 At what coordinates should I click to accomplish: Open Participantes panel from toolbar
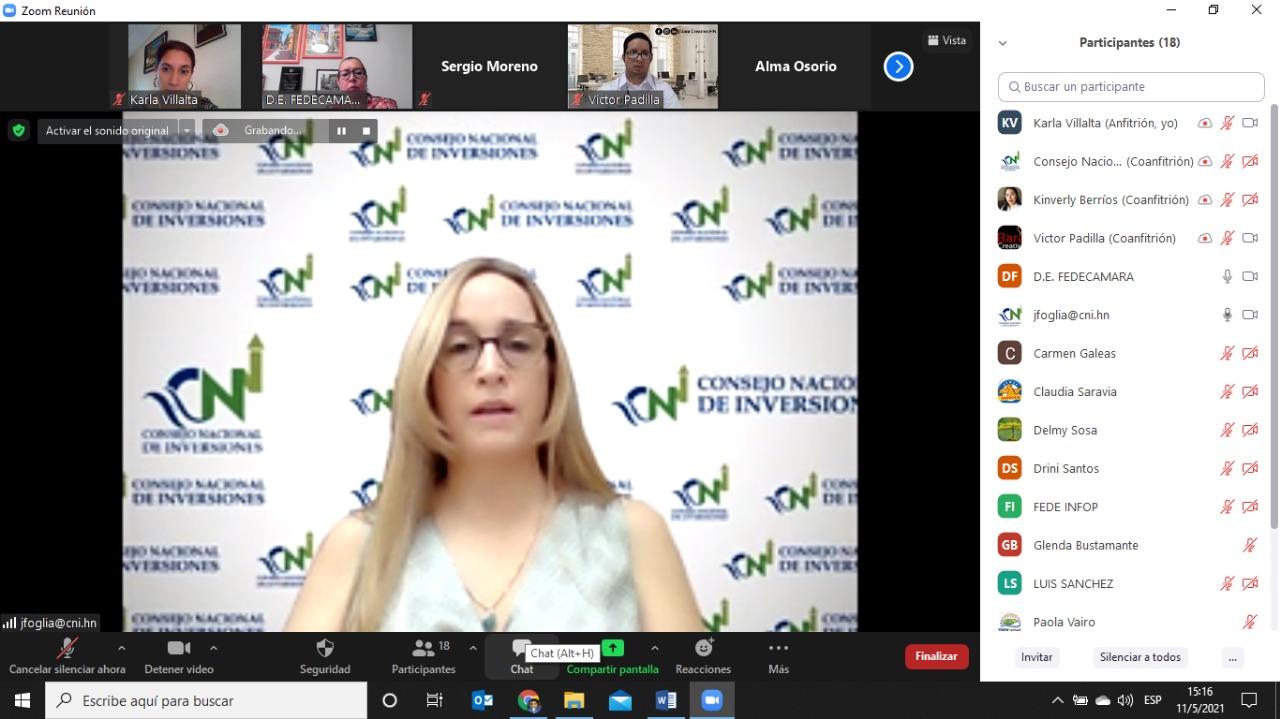coord(424,657)
